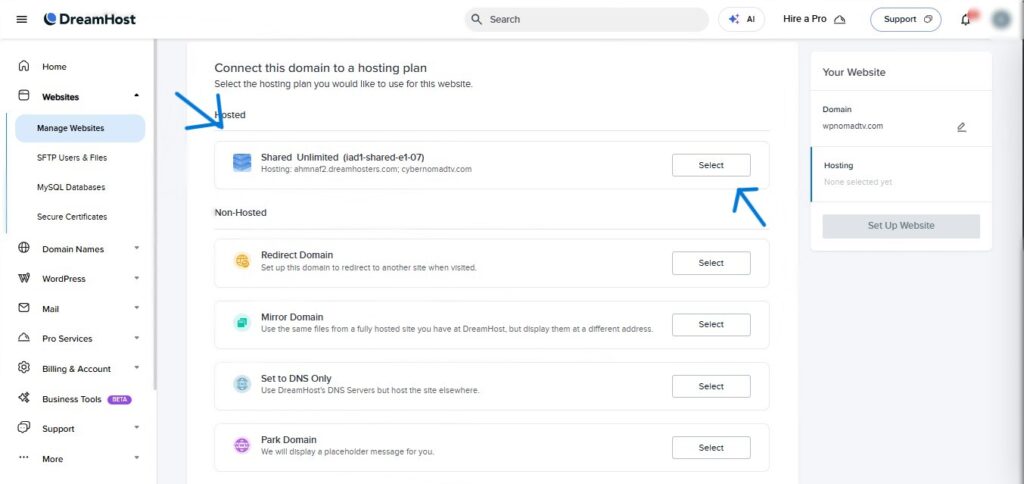The height and width of the screenshot is (484, 1024).
Task: Expand the Domain Names section arrow
Action: pos(136,248)
